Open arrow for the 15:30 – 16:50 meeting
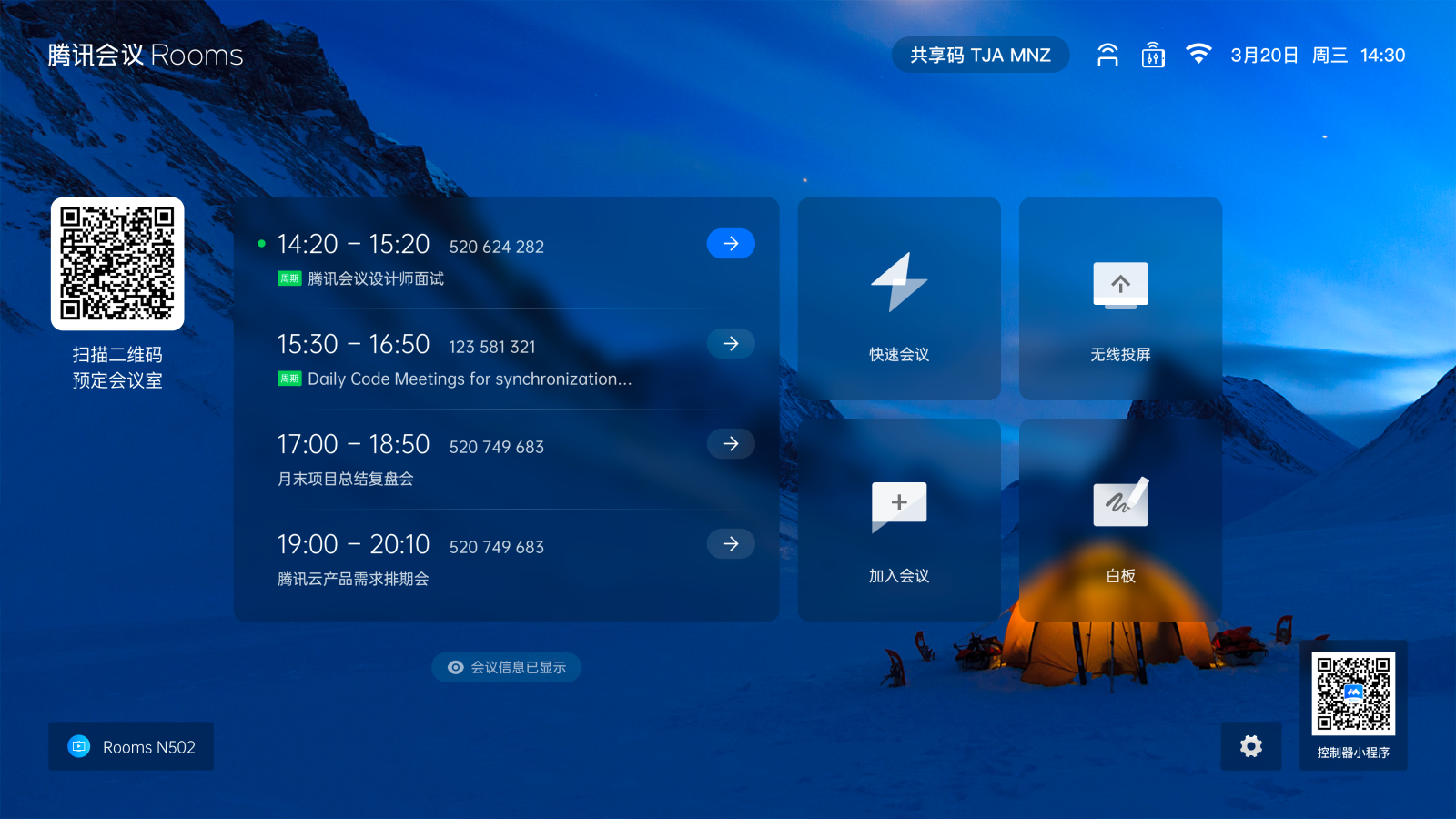The height and width of the screenshot is (819, 1456). tap(731, 343)
